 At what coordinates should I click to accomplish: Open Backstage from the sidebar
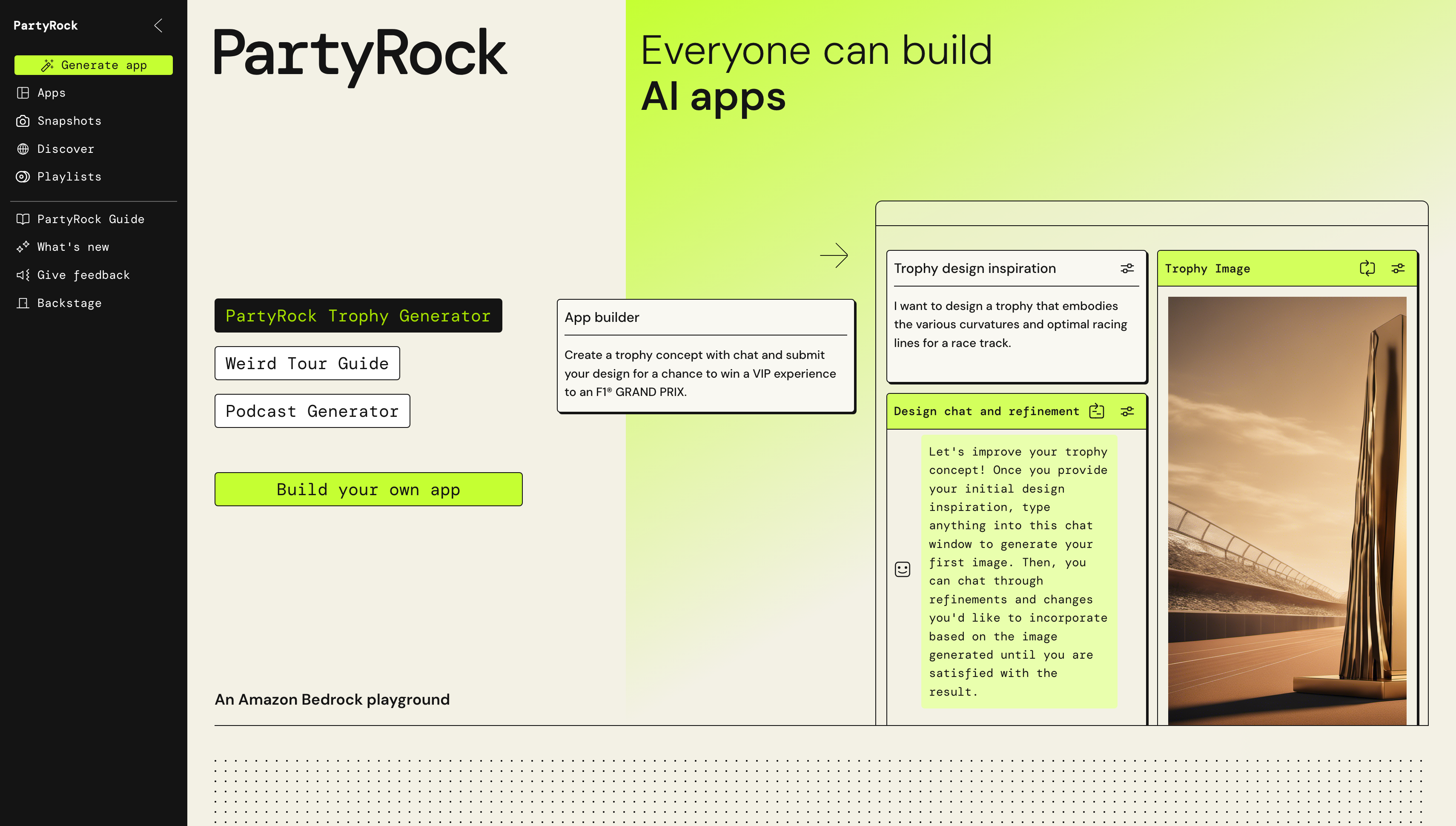point(69,304)
